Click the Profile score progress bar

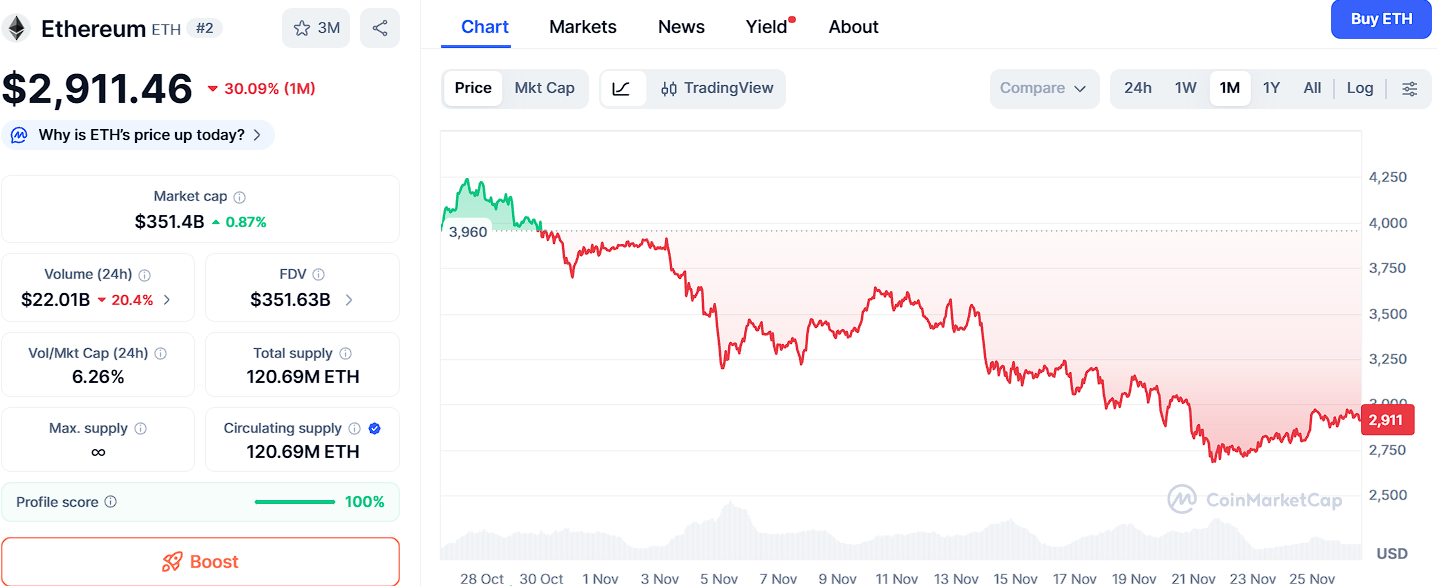click(x=295, y=502)
